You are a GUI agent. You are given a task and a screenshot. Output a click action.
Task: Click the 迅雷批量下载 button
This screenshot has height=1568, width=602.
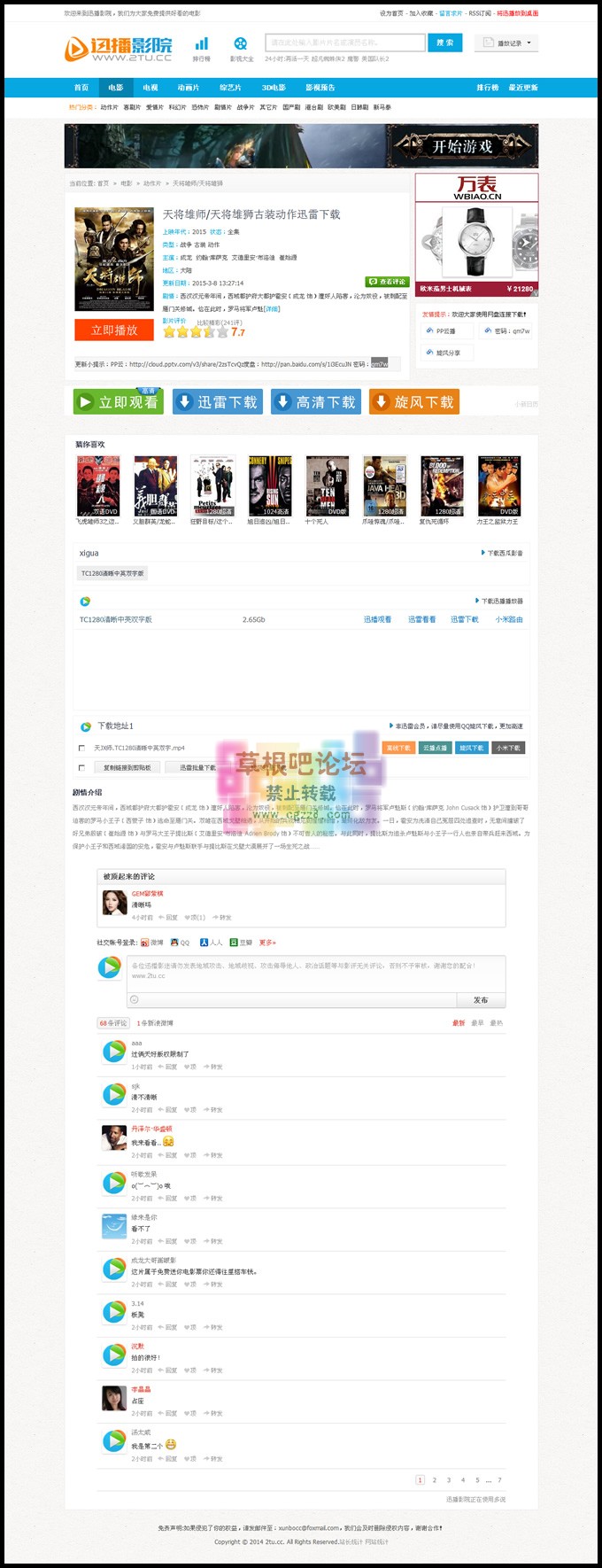click(x=197, y=767)
